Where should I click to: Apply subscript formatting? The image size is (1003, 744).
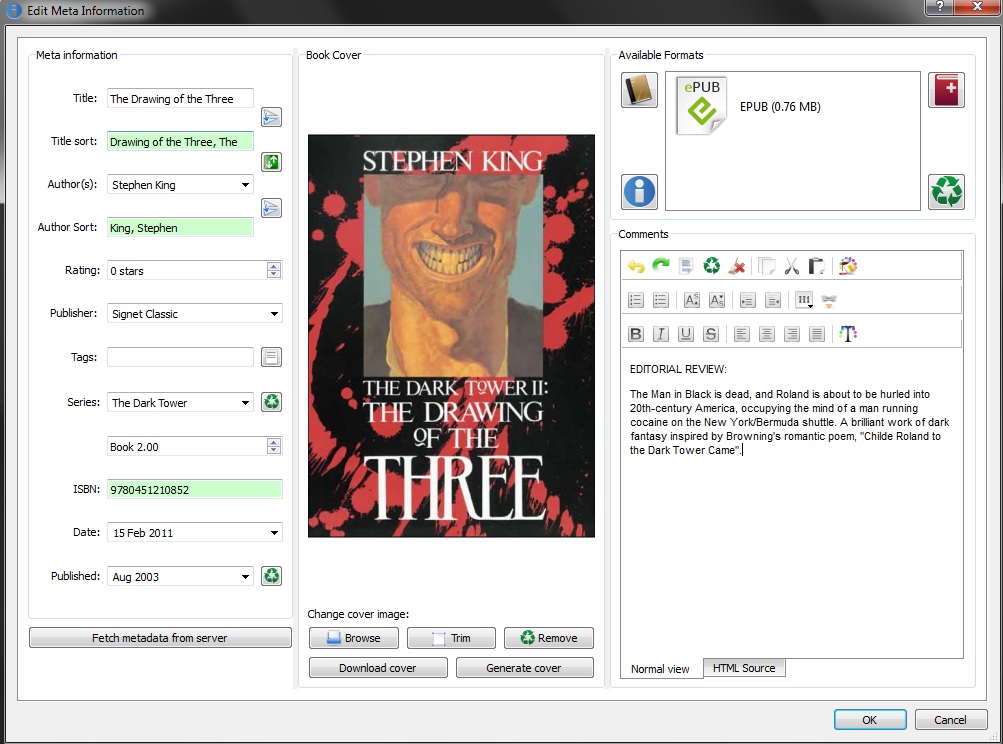(x=716, y=300)
